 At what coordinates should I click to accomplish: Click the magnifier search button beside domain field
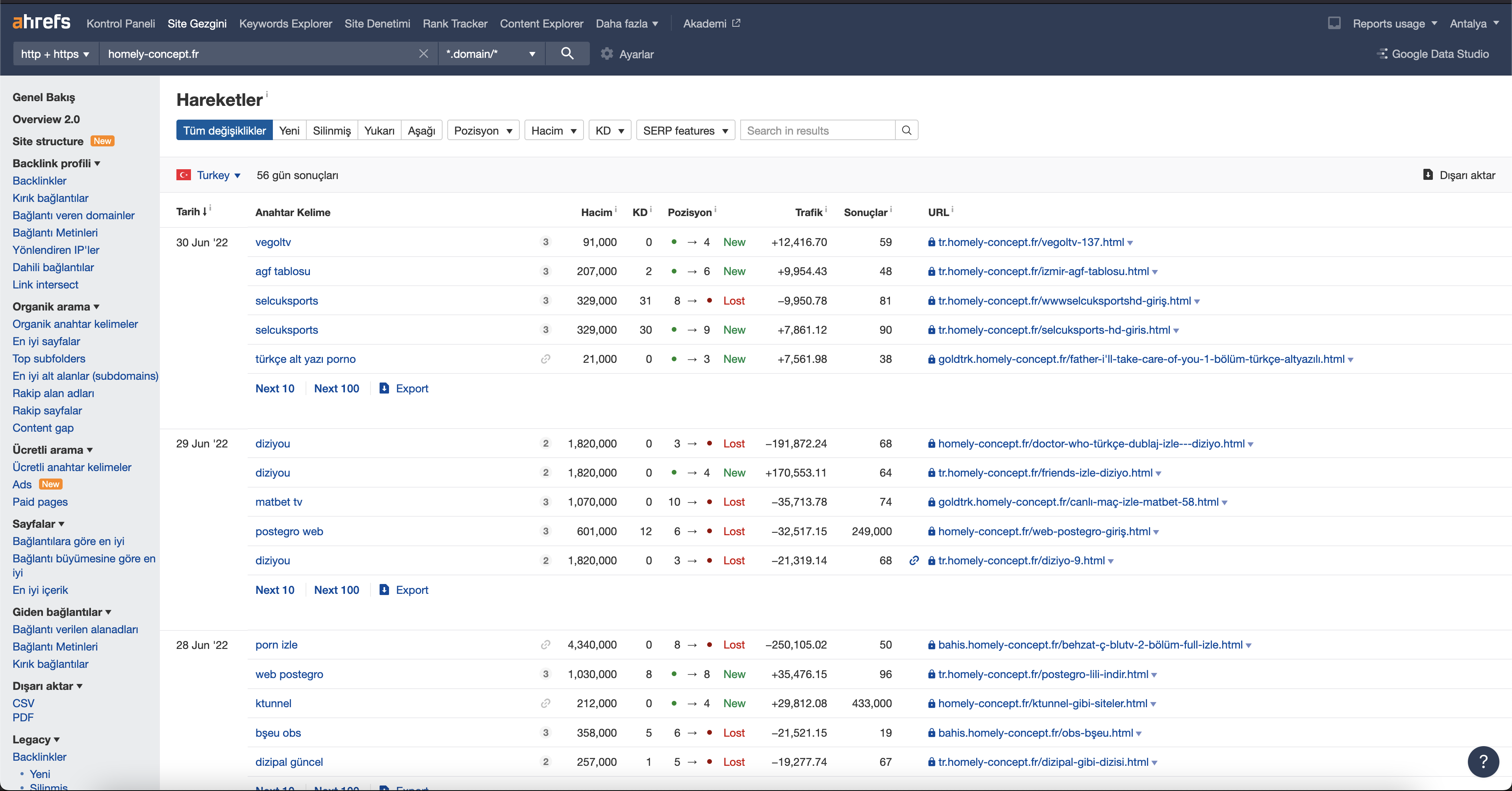coord(567,54)
